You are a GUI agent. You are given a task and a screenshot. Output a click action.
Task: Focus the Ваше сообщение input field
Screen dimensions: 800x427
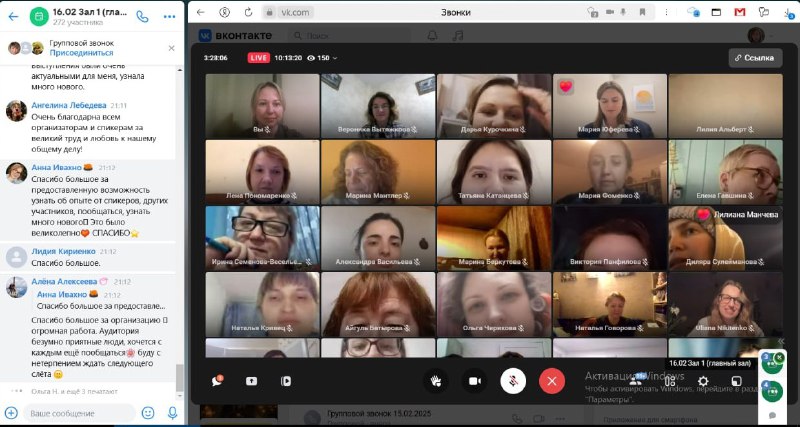click(x=79, y=413)
